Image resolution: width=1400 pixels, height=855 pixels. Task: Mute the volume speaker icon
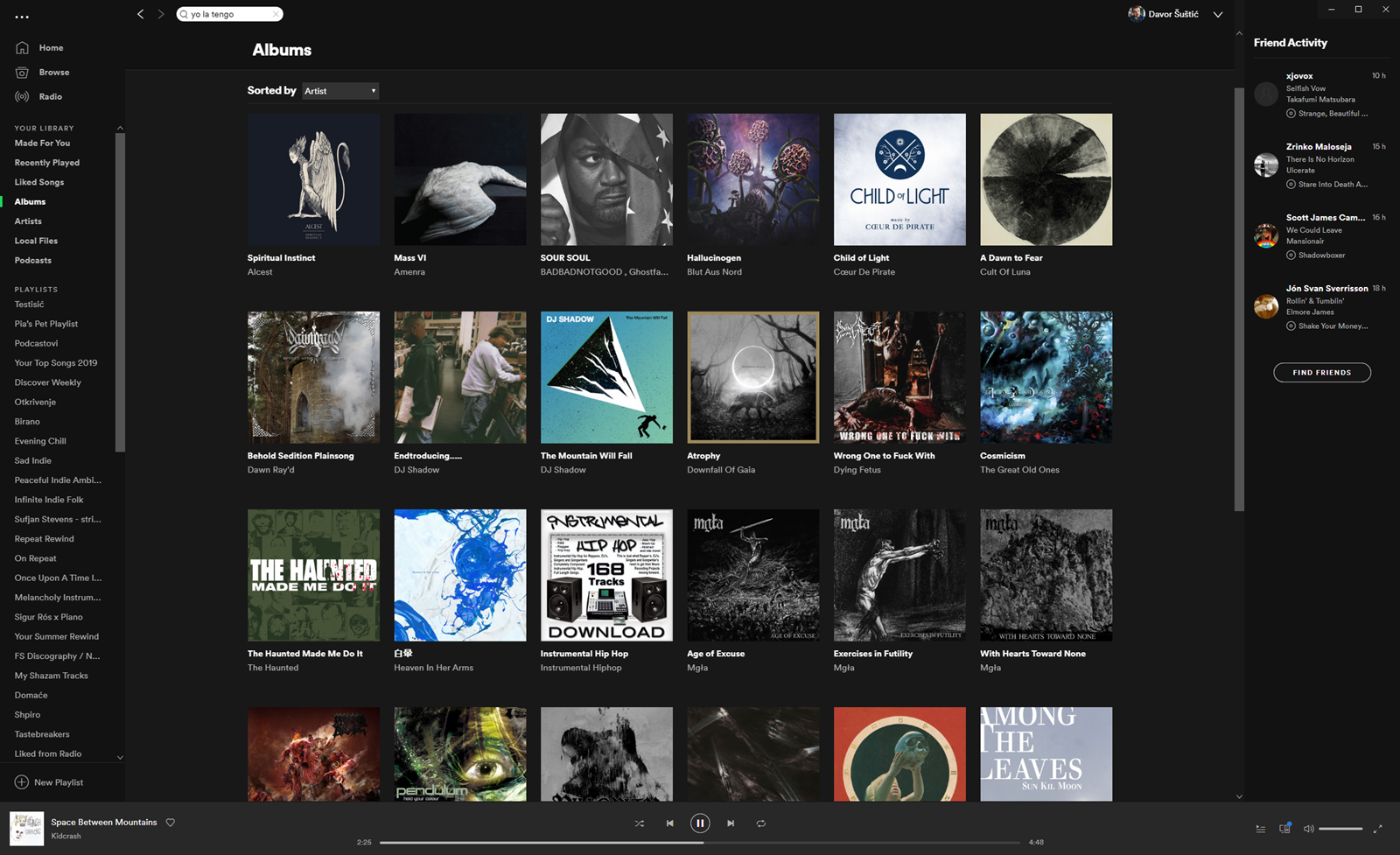point(1308,829)
